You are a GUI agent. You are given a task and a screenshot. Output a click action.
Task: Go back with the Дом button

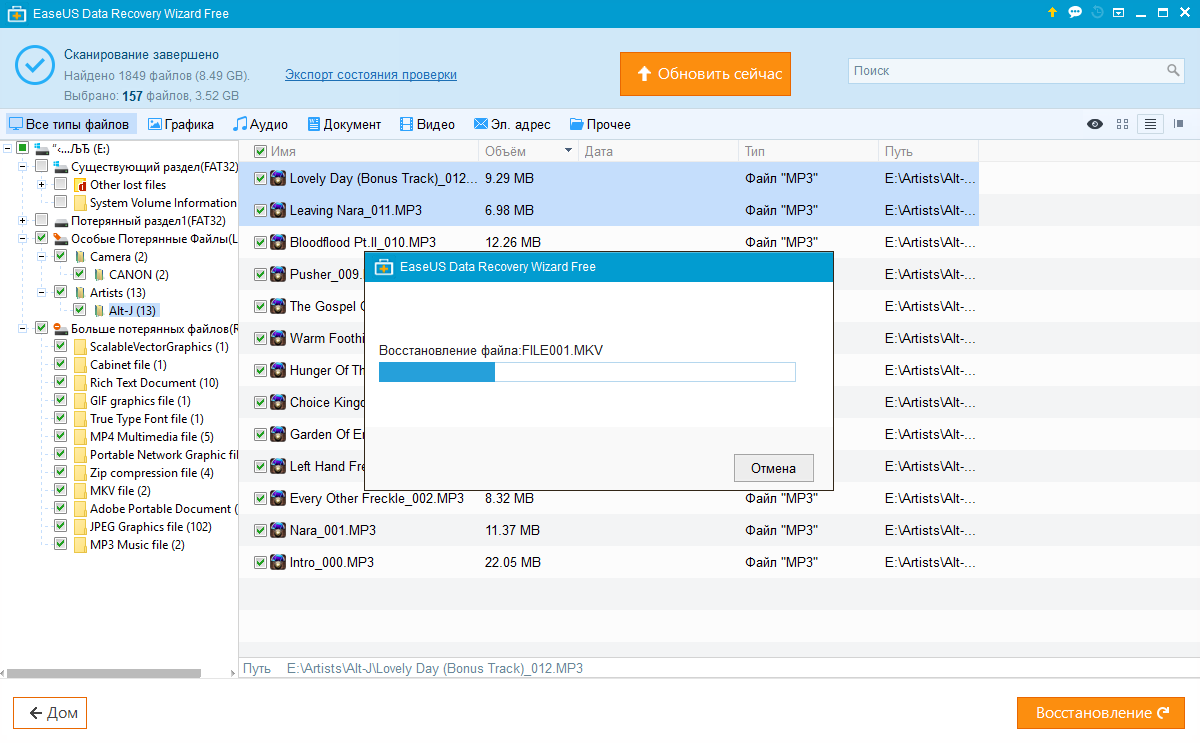tap(50, 713)
